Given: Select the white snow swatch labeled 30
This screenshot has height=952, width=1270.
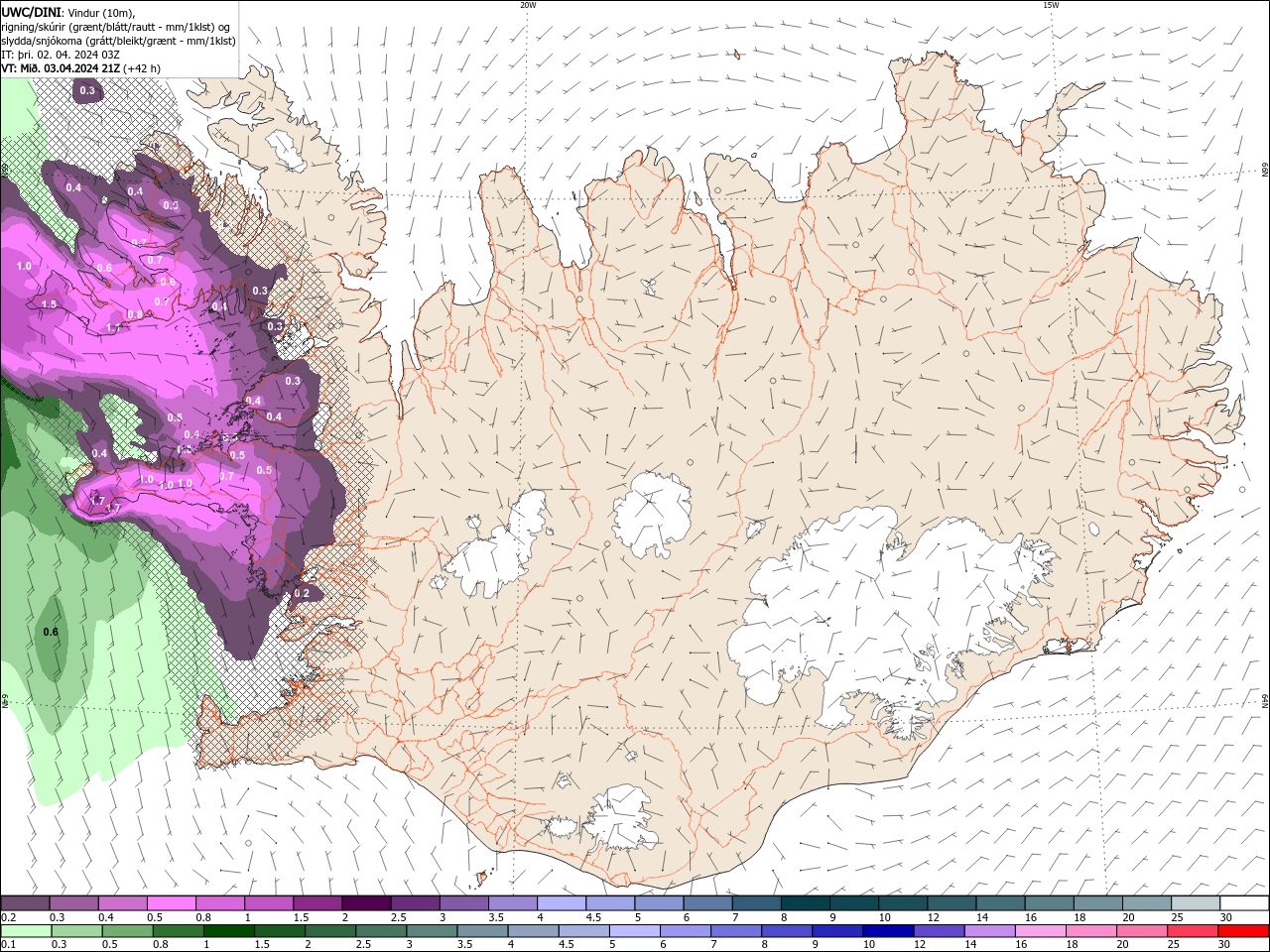Looking at the screenshot, I should point(1244,903).
